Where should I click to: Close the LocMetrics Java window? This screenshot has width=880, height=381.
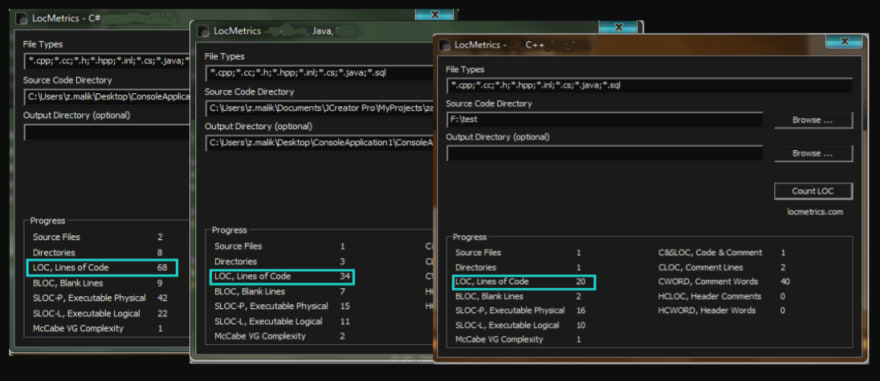pos(618,27)
